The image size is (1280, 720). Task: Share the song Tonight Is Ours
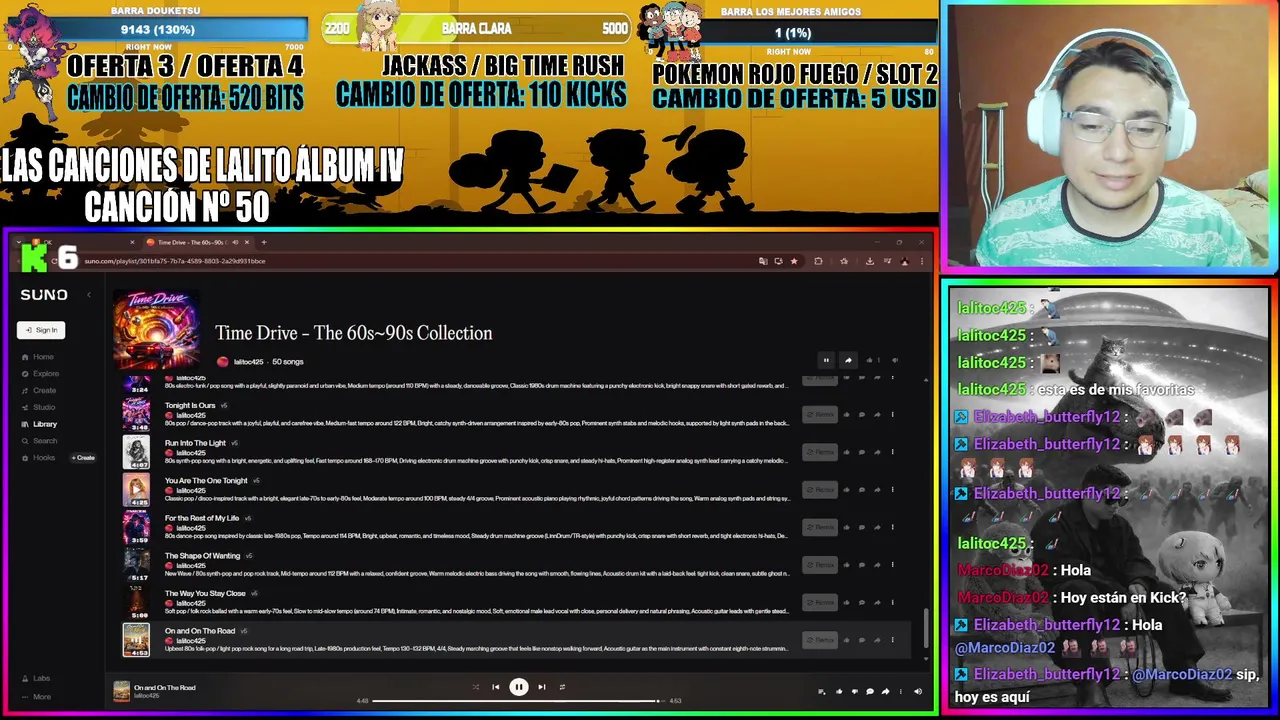coord(877,414)
